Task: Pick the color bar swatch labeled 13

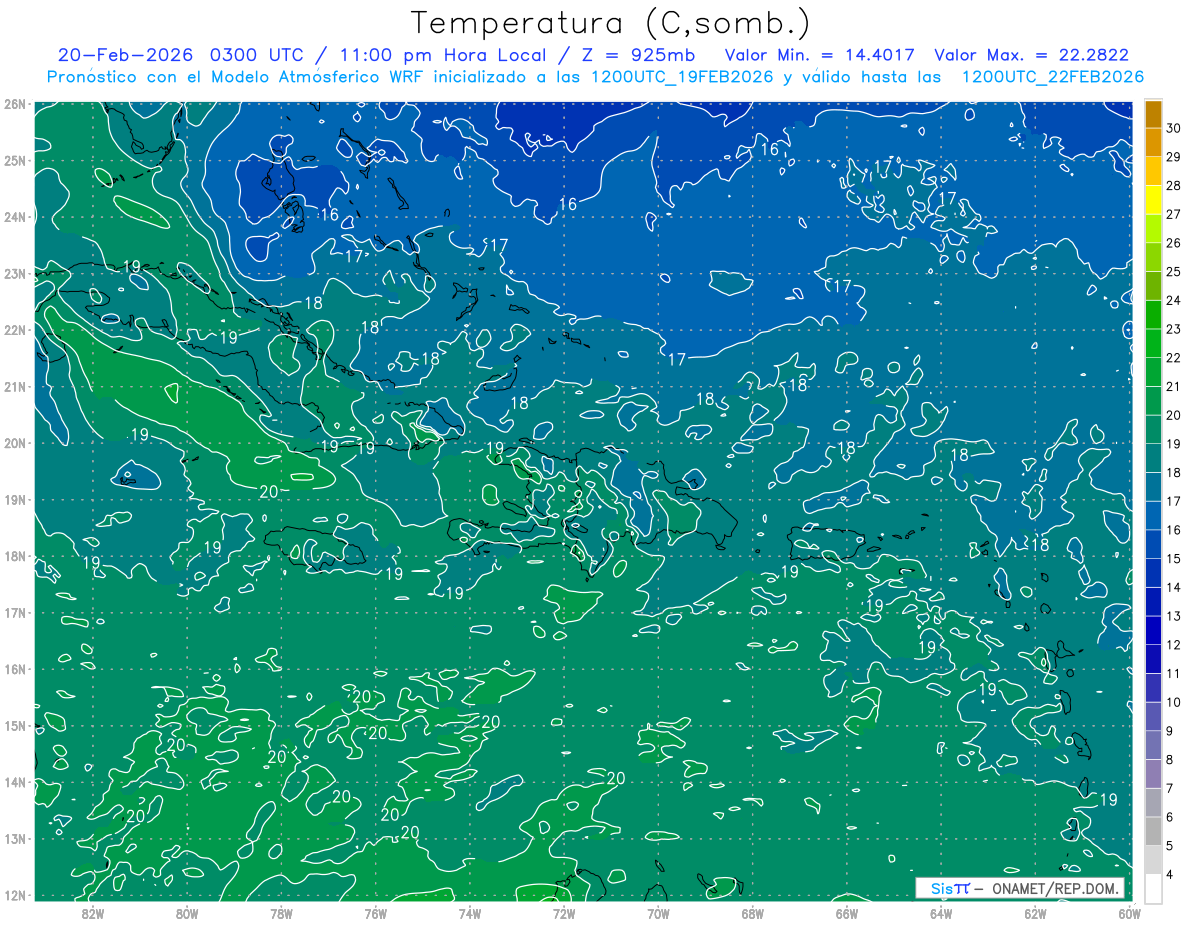Action: [1154, 601]
